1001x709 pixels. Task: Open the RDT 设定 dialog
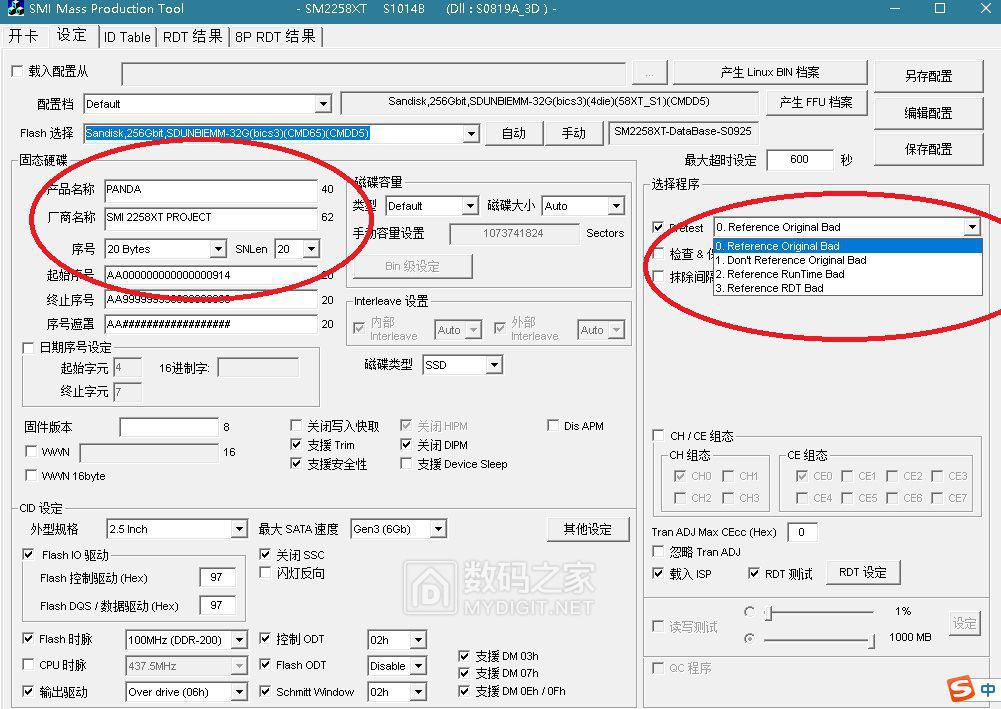coord(863,572)
